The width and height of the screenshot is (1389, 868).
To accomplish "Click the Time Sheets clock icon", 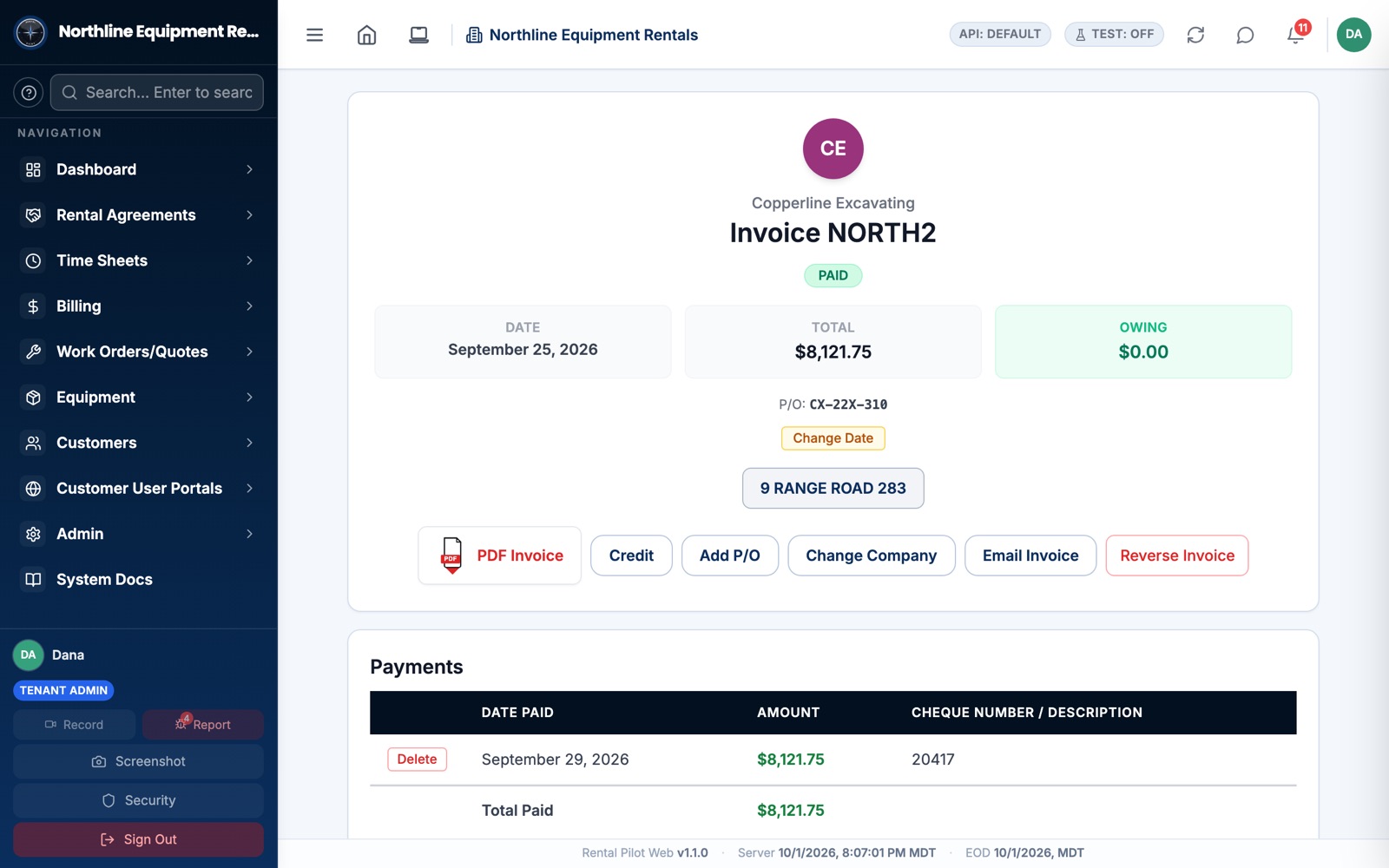I will click(33, 260).
